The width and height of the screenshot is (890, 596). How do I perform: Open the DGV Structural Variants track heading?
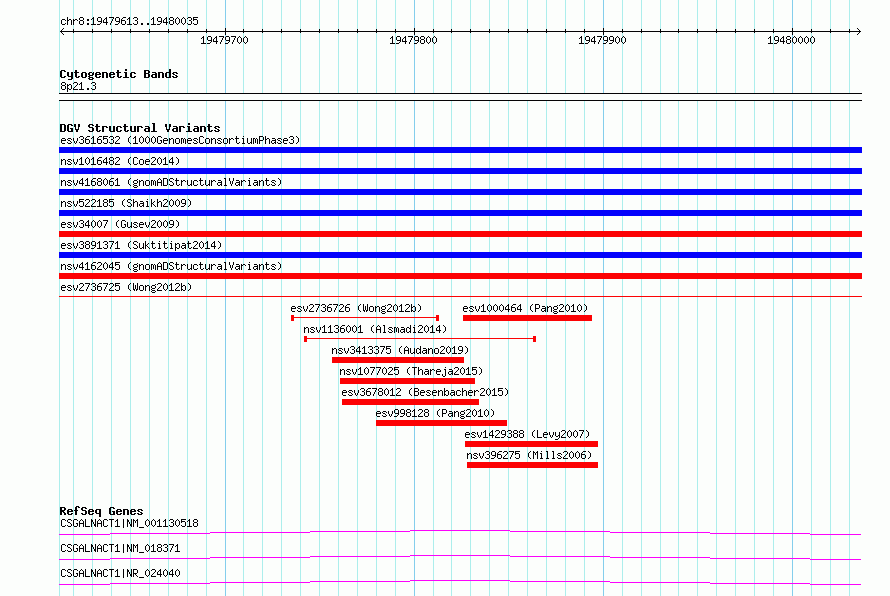[x=140, y=128]
